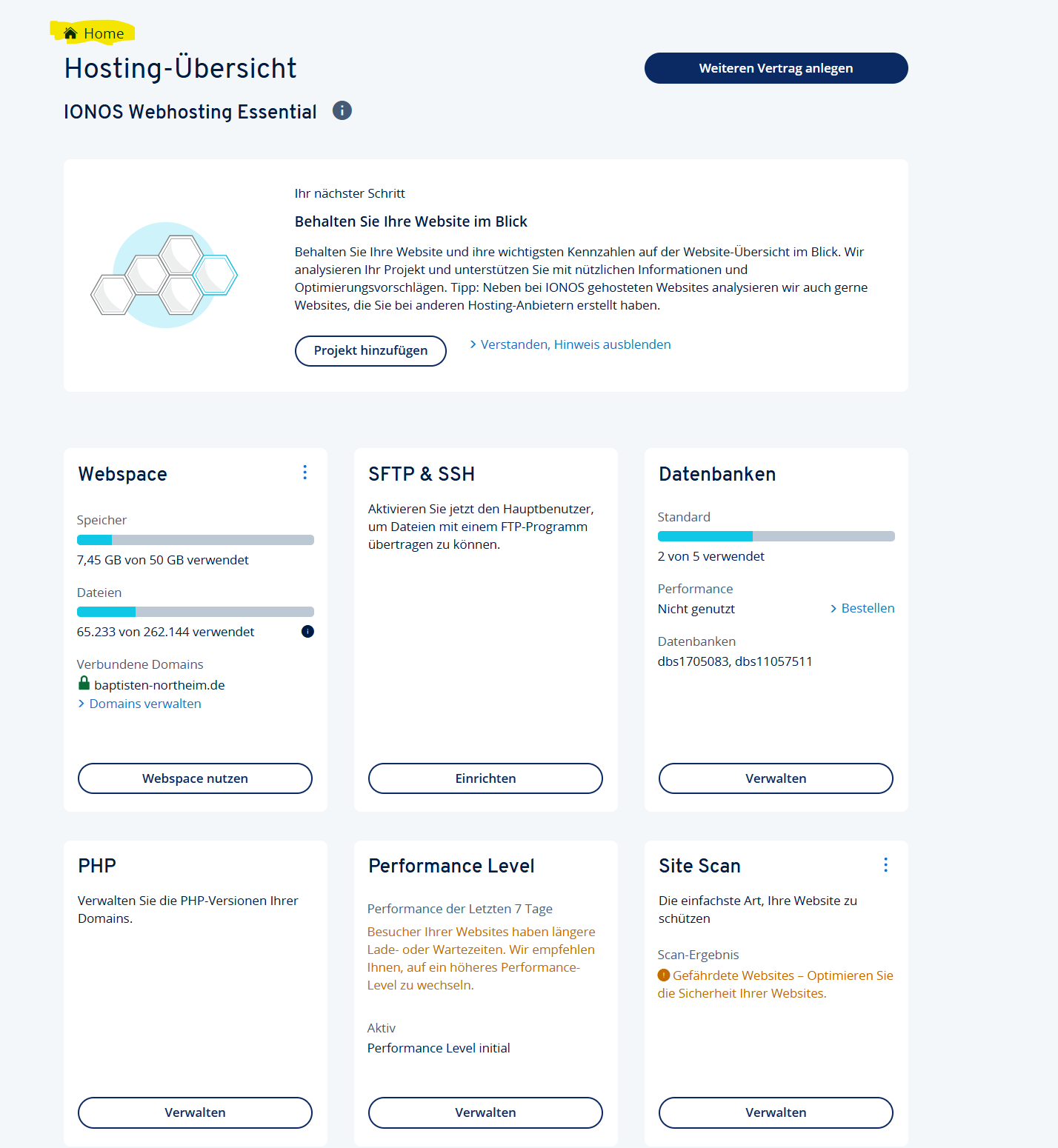Click the orange warning icon in Site Scan
The height and width of the screenshot is (1148, 1058).
[664, 975]
